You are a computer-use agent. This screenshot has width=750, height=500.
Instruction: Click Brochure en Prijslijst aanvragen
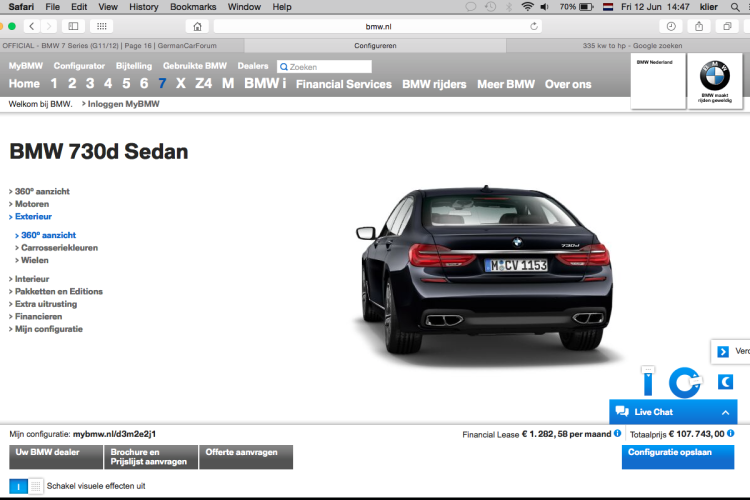coord(151,457)
